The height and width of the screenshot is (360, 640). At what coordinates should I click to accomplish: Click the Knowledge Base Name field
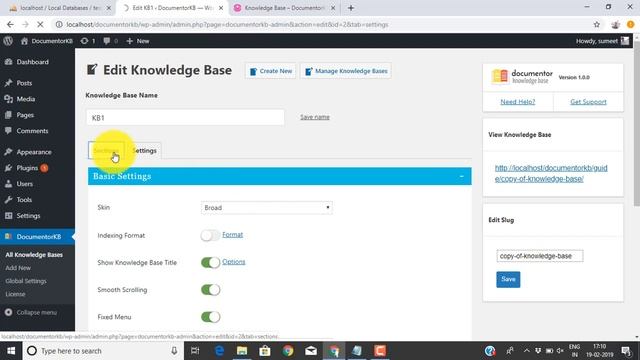[x=185, y=118]
